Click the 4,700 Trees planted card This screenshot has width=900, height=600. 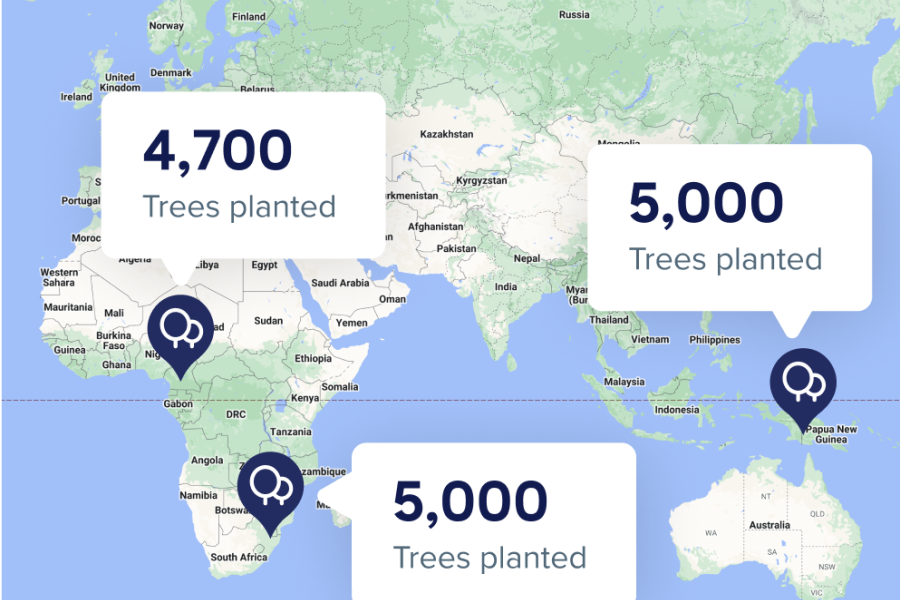[243, 173]
